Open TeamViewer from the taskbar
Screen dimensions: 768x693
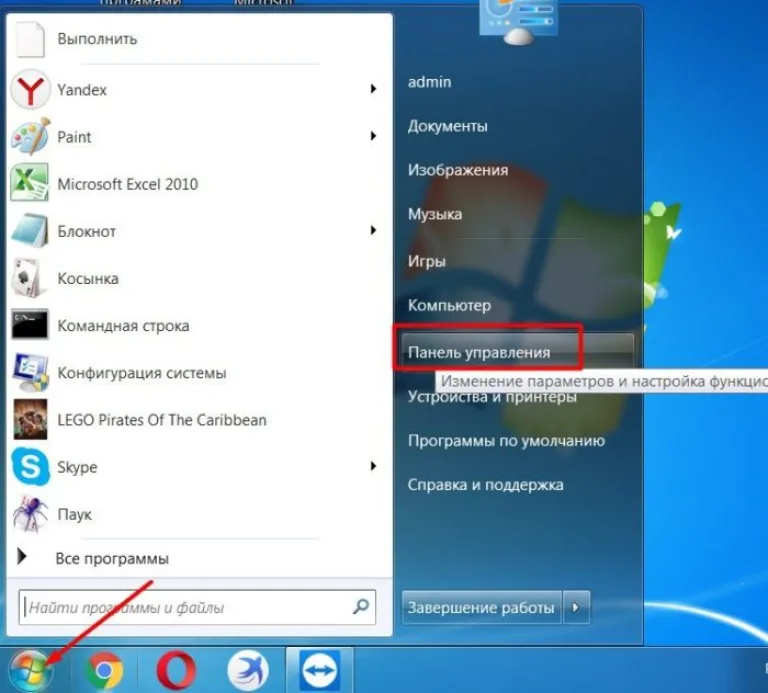click(320, 670)
